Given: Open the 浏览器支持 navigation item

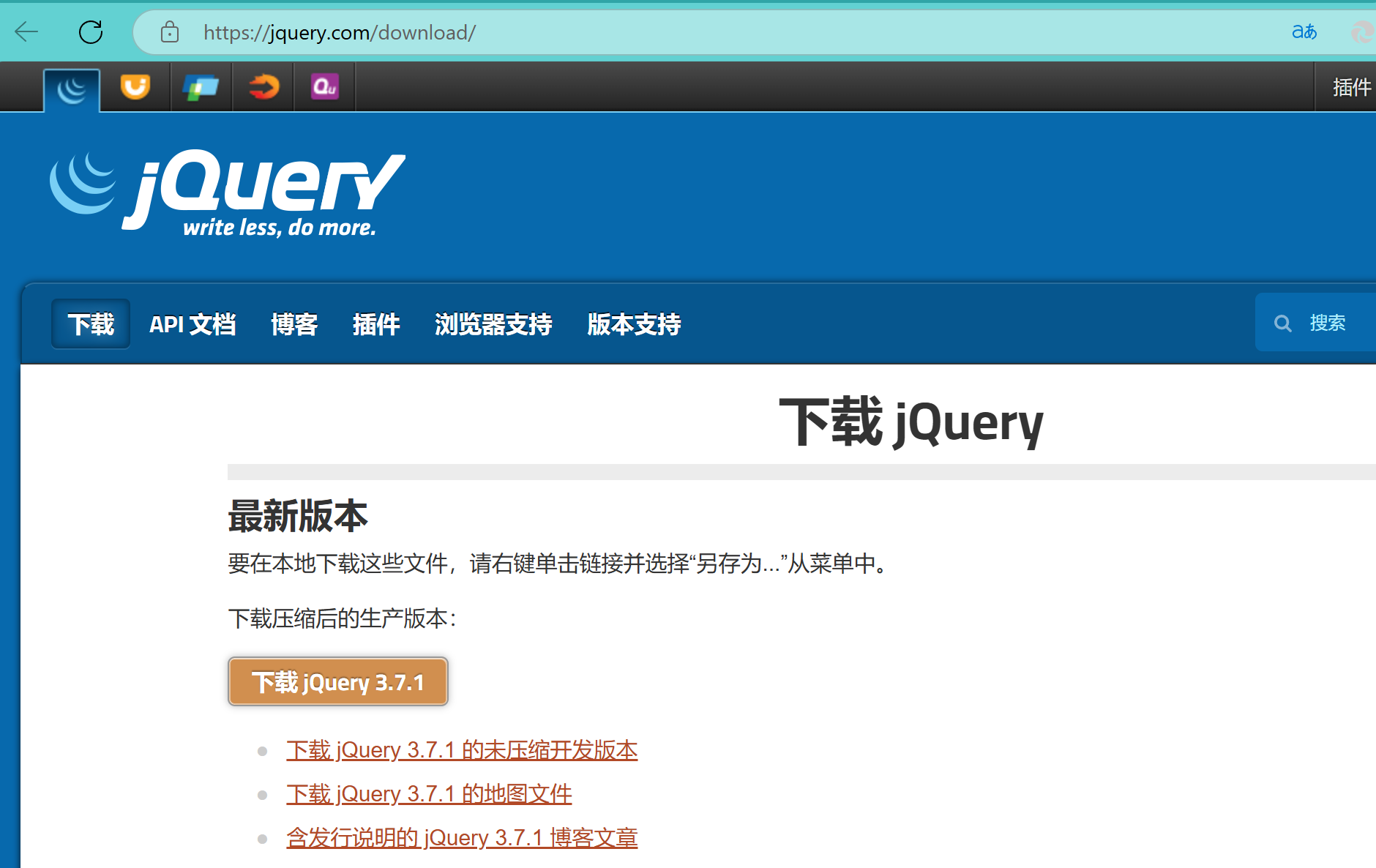Looking at the screenshot, I should [493, 324].
